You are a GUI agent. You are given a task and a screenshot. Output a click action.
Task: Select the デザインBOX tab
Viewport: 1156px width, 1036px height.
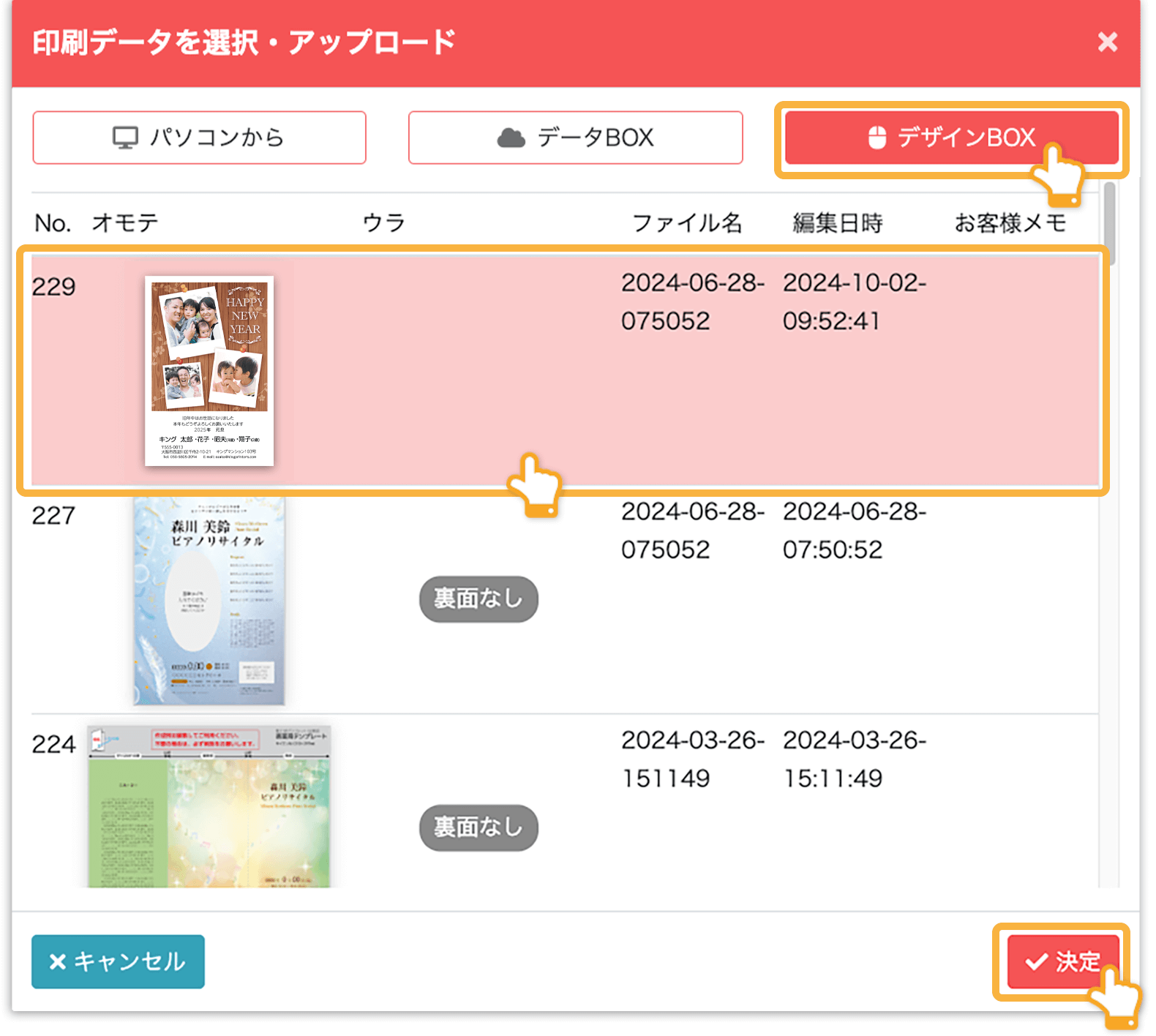coord(951,138)
